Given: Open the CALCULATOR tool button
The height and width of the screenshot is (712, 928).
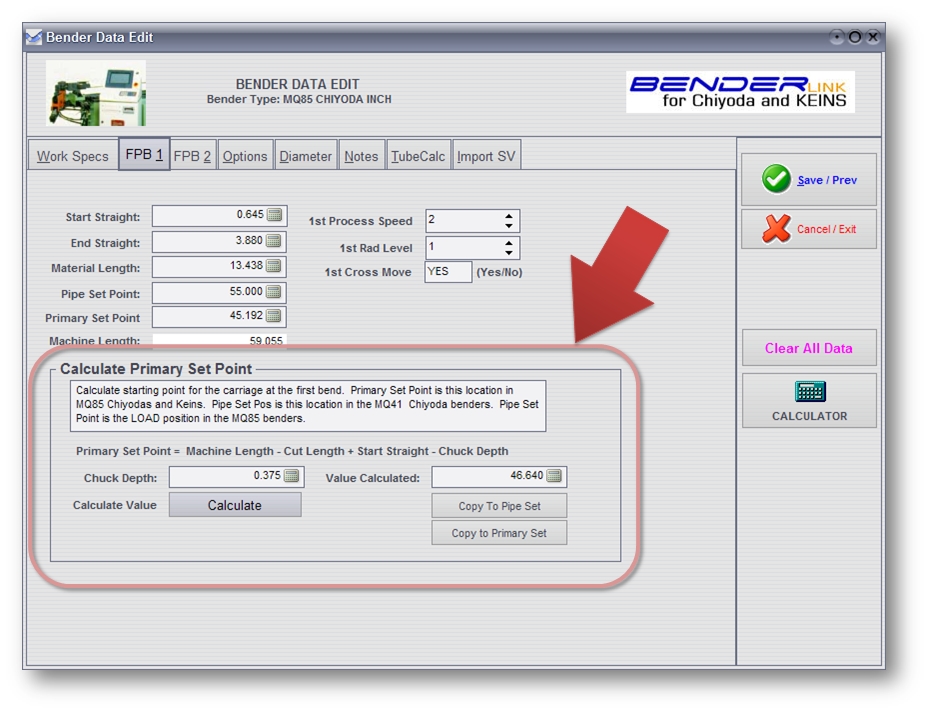Looking at the screenshot, I should [x=809, y=400].
